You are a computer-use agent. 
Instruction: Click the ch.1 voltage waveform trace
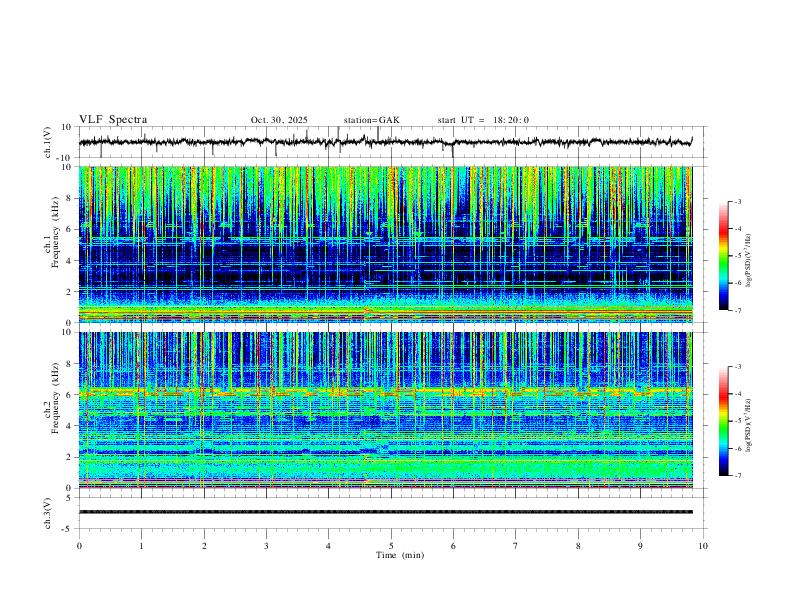click(385, 142)
